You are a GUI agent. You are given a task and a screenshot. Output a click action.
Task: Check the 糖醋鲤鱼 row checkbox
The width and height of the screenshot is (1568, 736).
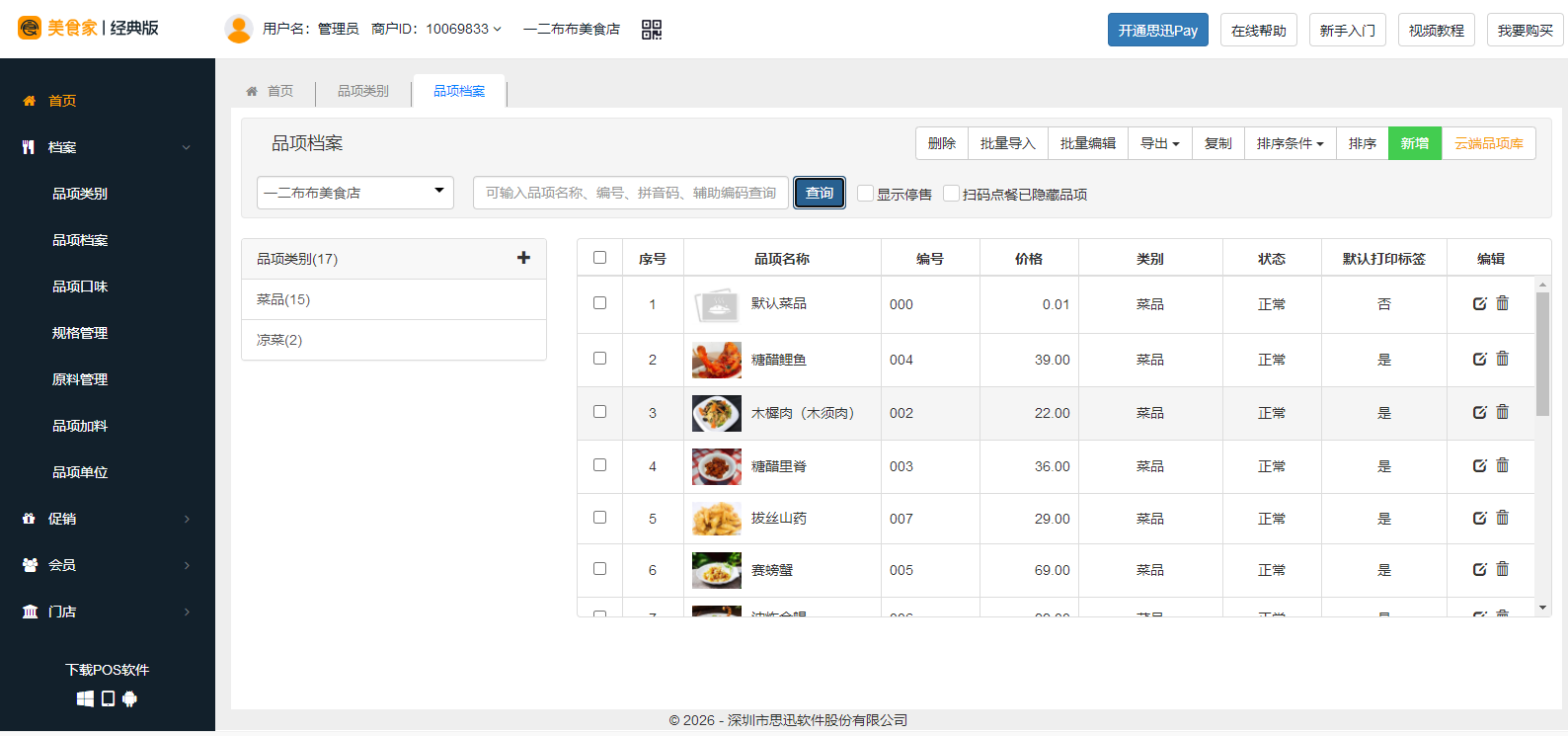pos(599,359)
